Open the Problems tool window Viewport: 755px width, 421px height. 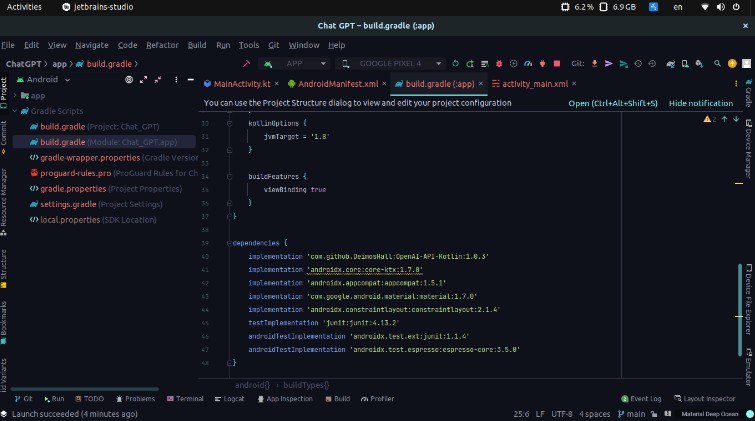[135, 399]
